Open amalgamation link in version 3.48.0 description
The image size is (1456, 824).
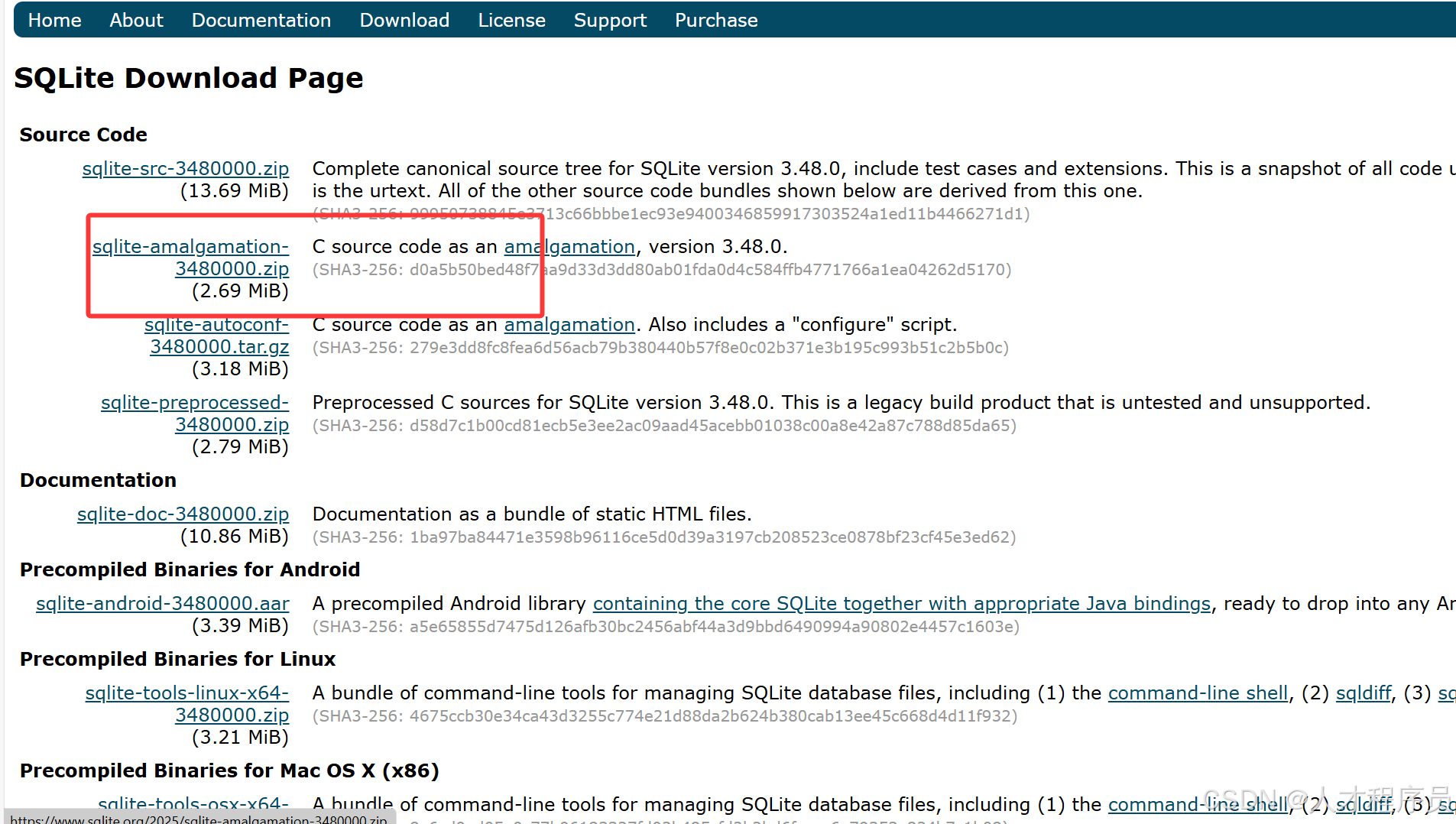tap(569, 247)
